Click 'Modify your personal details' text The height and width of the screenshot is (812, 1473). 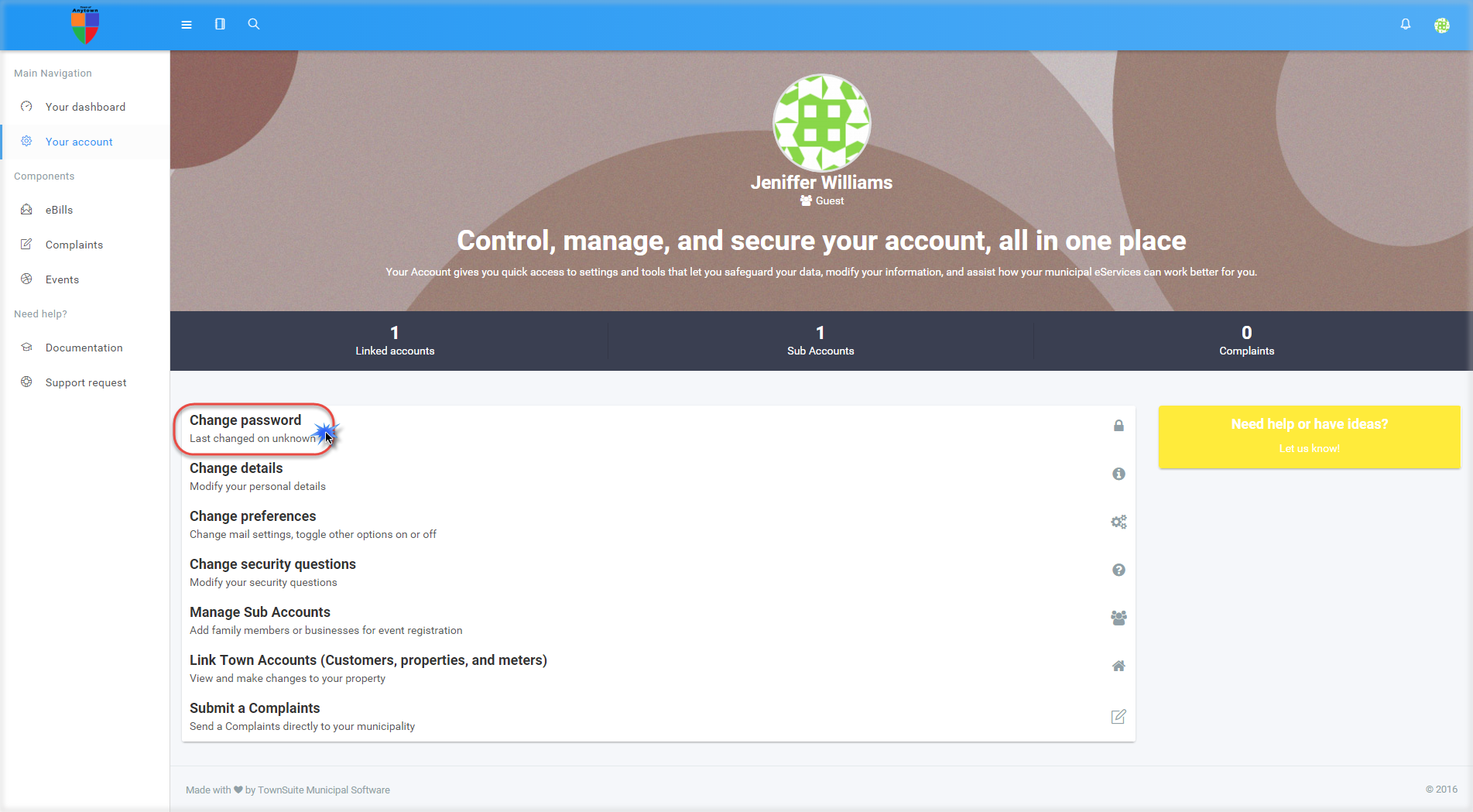(x=258, y=486)
